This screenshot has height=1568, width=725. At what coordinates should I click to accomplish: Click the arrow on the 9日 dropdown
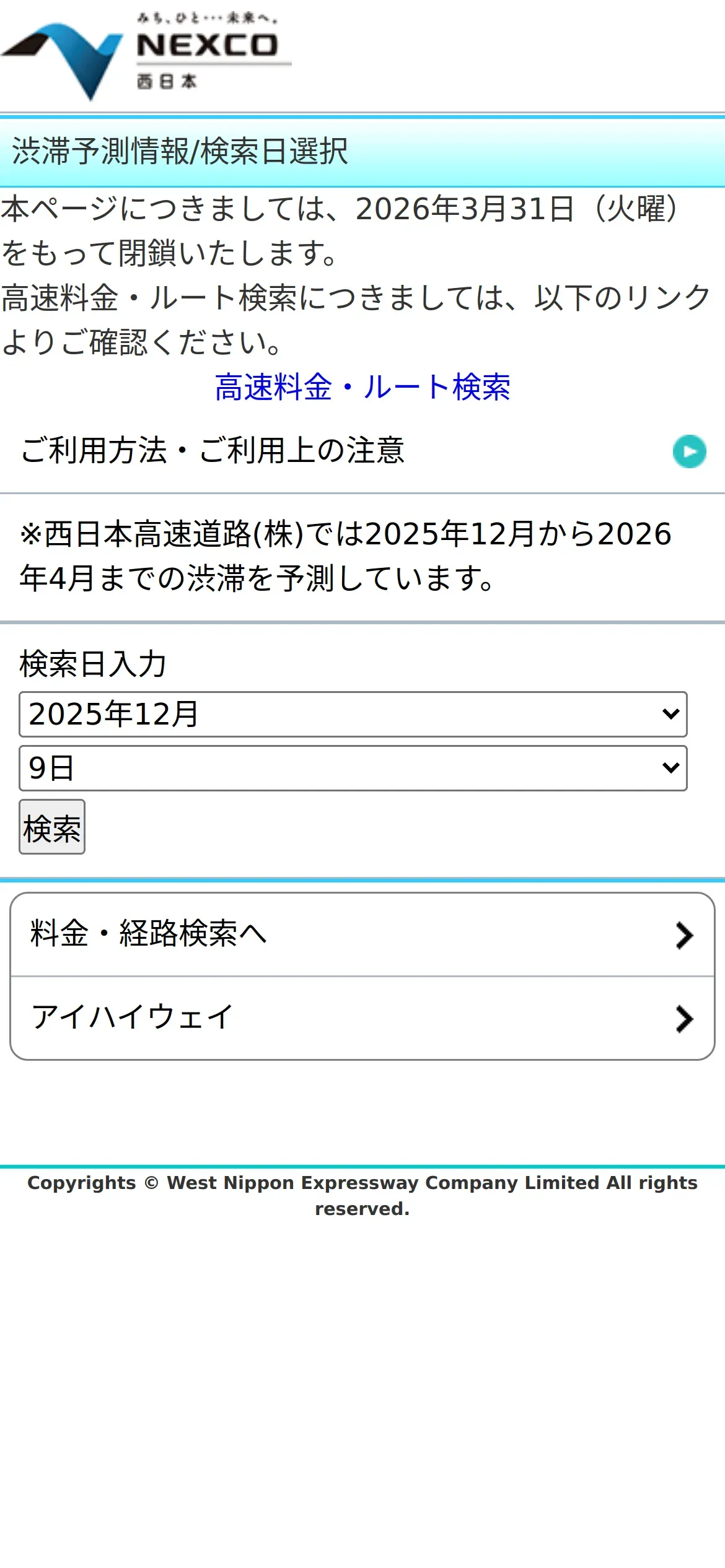tap(670, 768)
